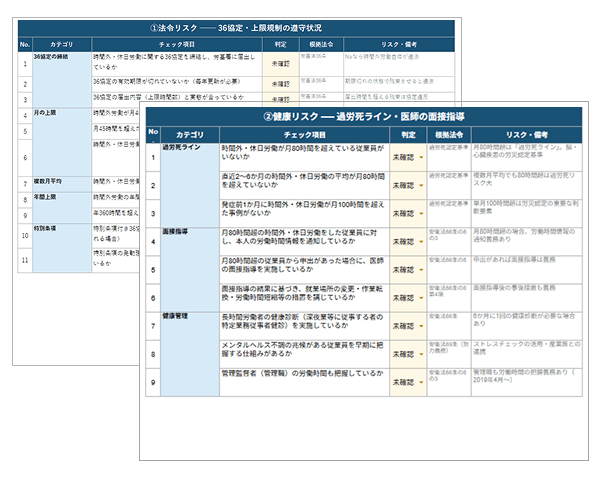Viewport: 600px width, 490px height.
Task: Click the legal-risk item 36協定を締結し、労基署に届出
Action: coord(177,64)
